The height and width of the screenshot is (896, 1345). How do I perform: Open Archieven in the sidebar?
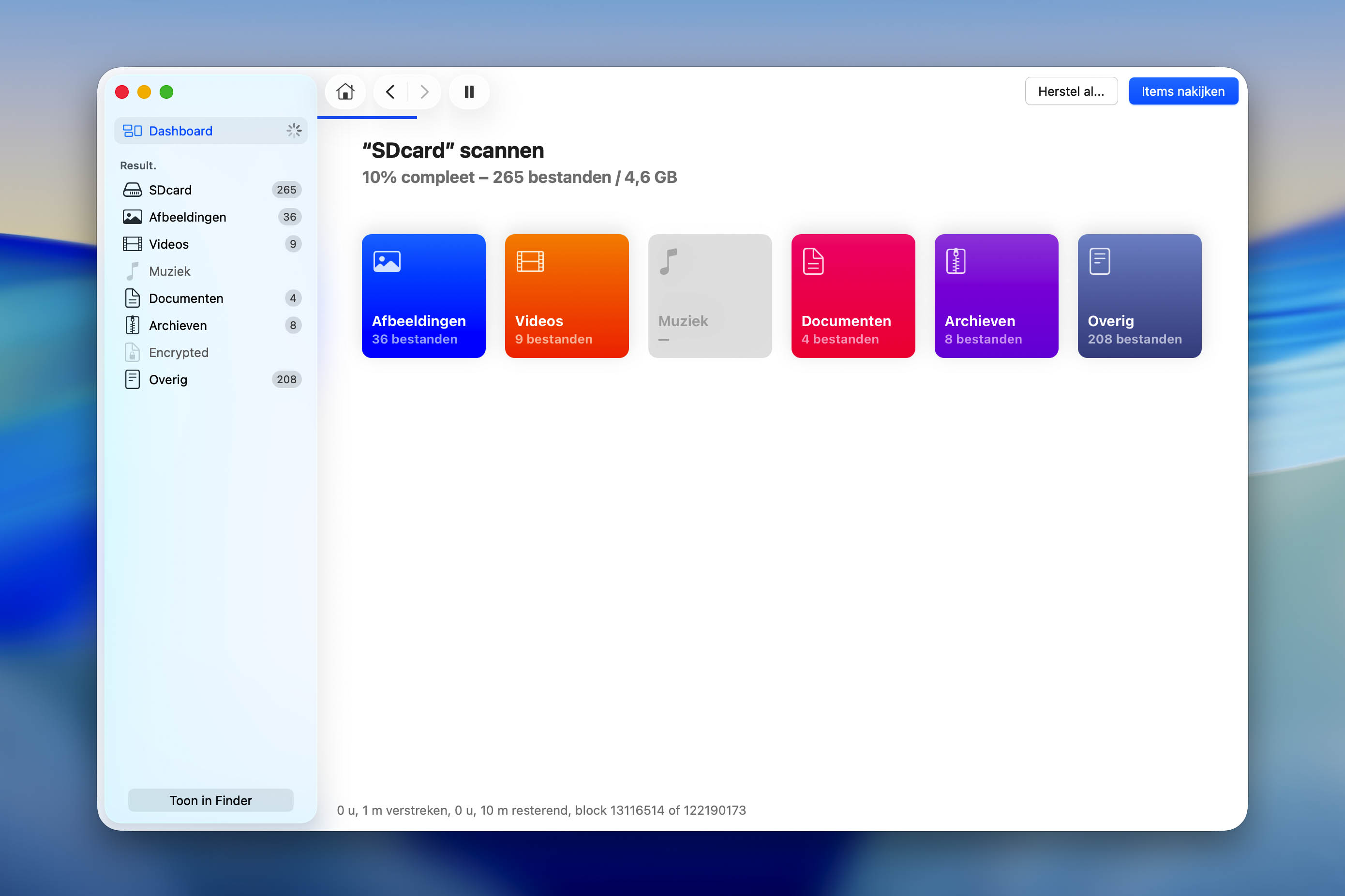pyautogui.click(x=211, y=326)
